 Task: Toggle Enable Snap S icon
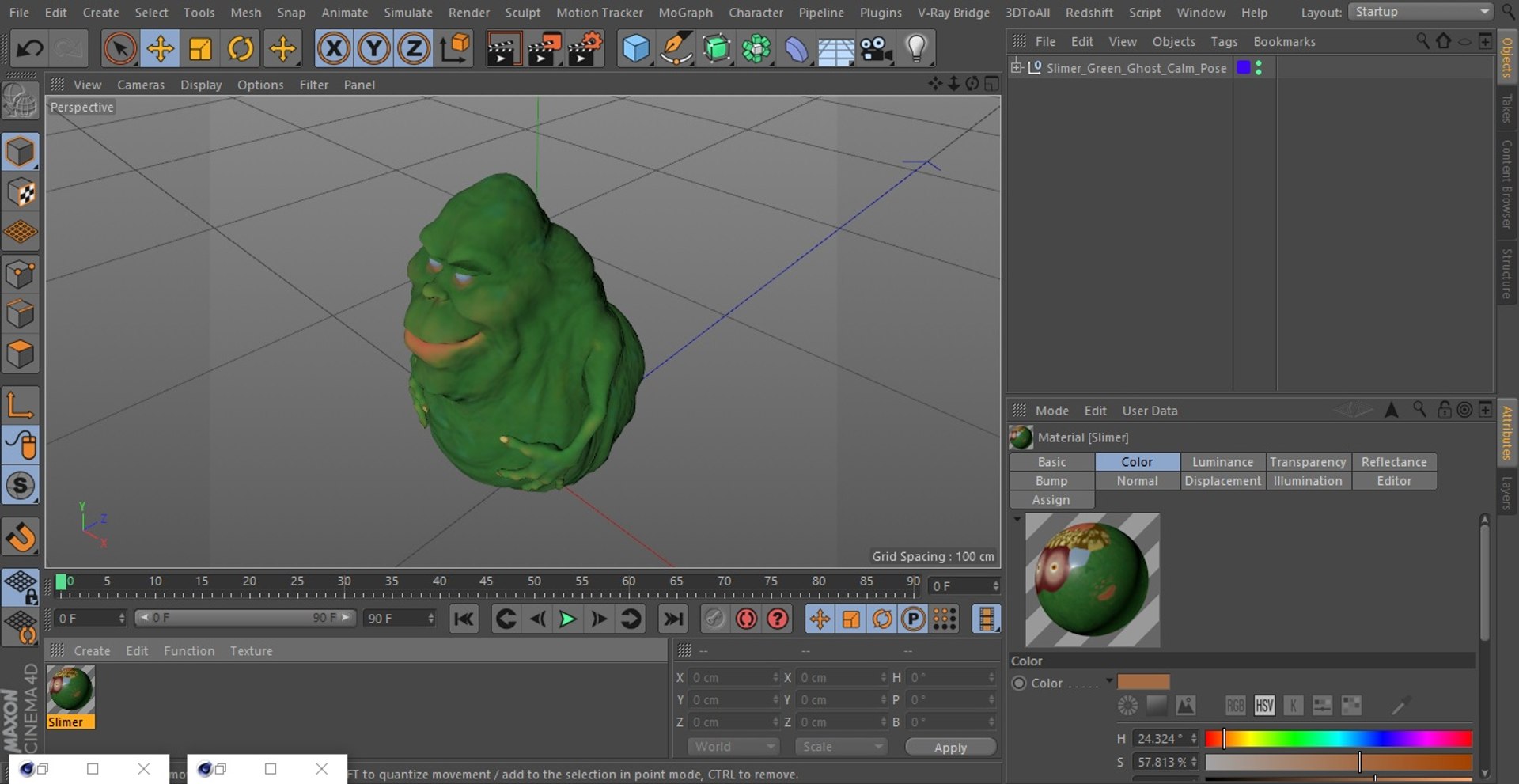coord(21,486)
